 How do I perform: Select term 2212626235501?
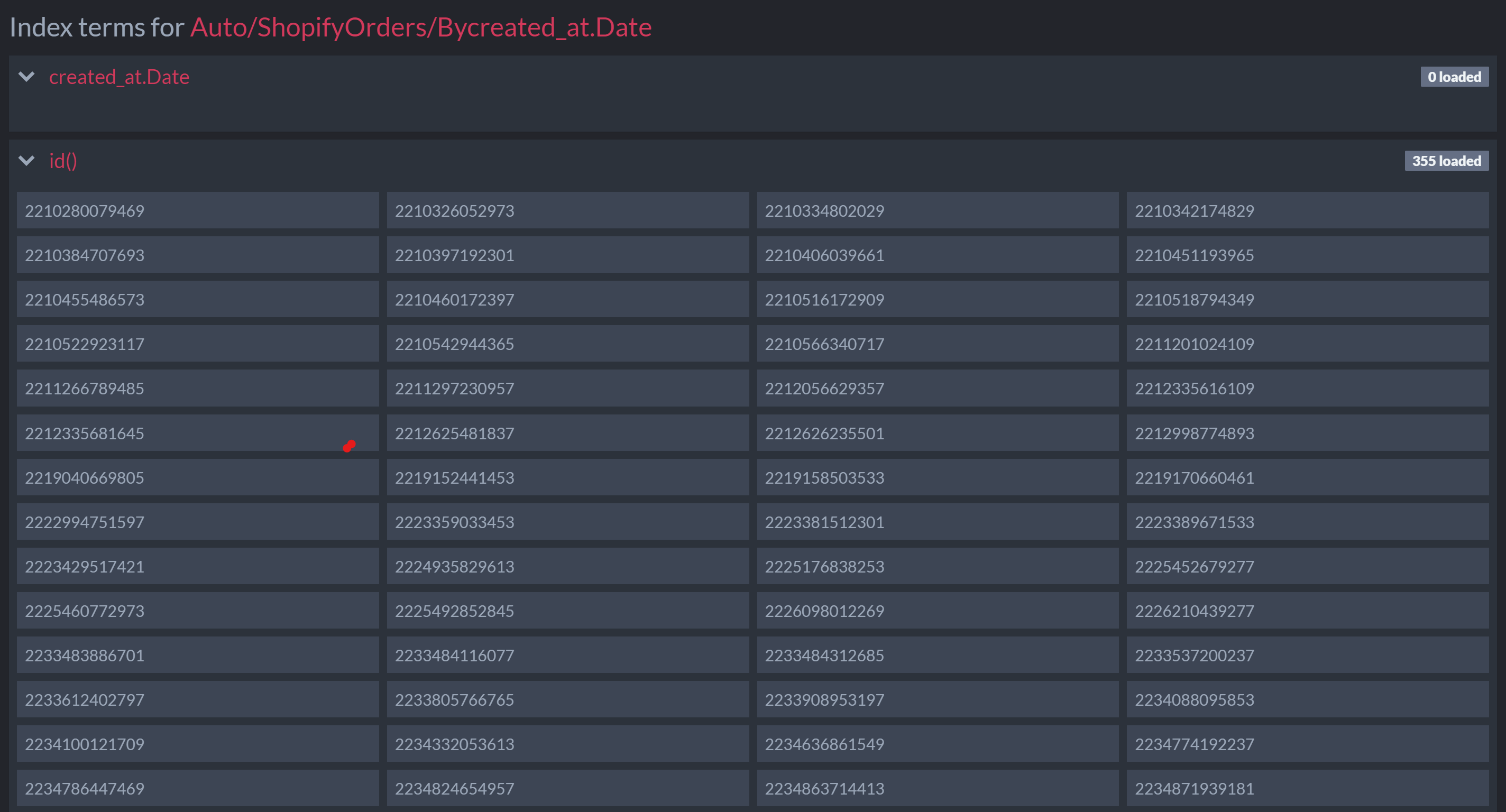click(x=938, y=433)
